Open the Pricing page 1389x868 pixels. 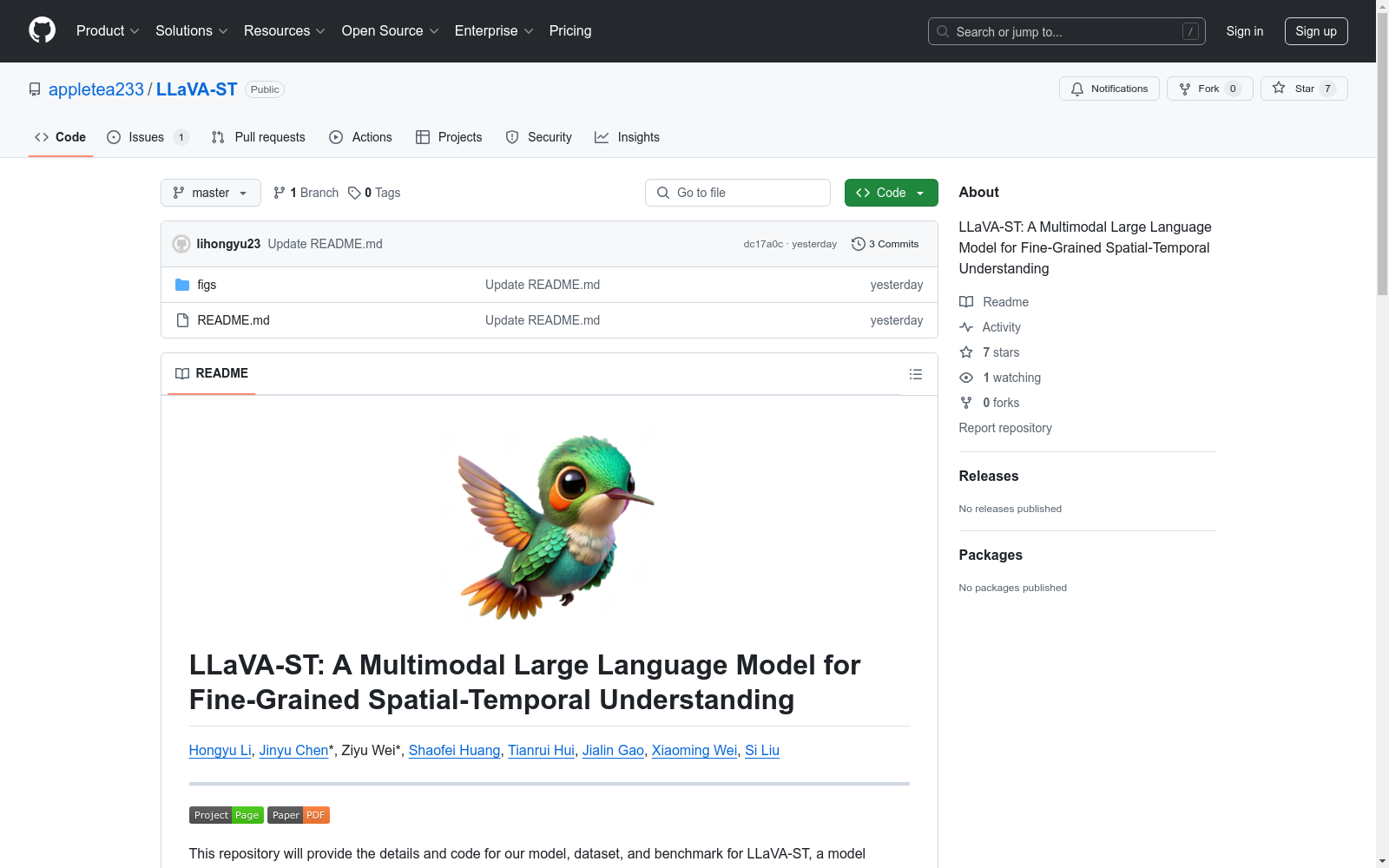570,31
